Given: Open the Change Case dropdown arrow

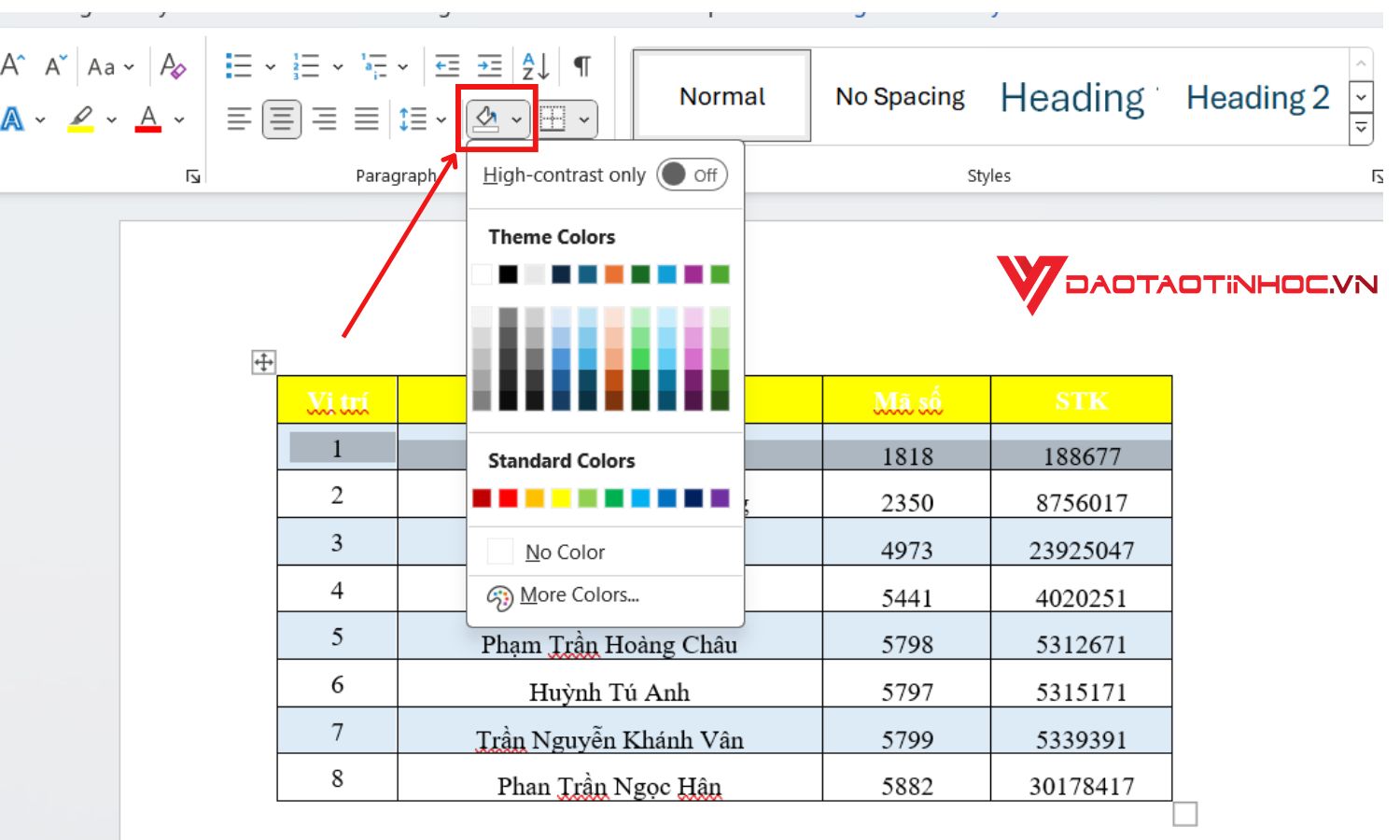Looking at the screenshot, I should 129,67.
